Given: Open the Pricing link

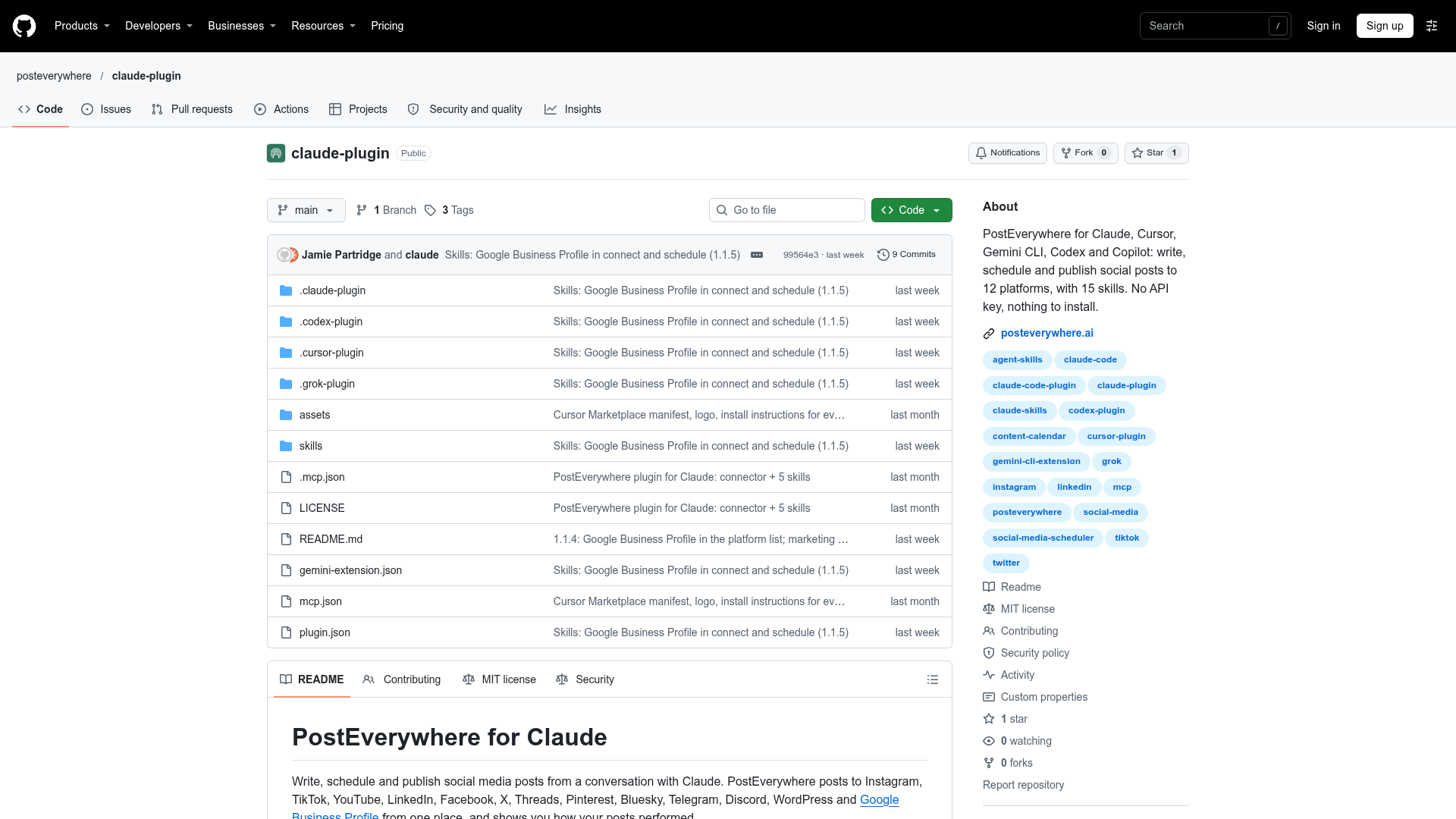Looking at the screenshot, I should 387,26.
